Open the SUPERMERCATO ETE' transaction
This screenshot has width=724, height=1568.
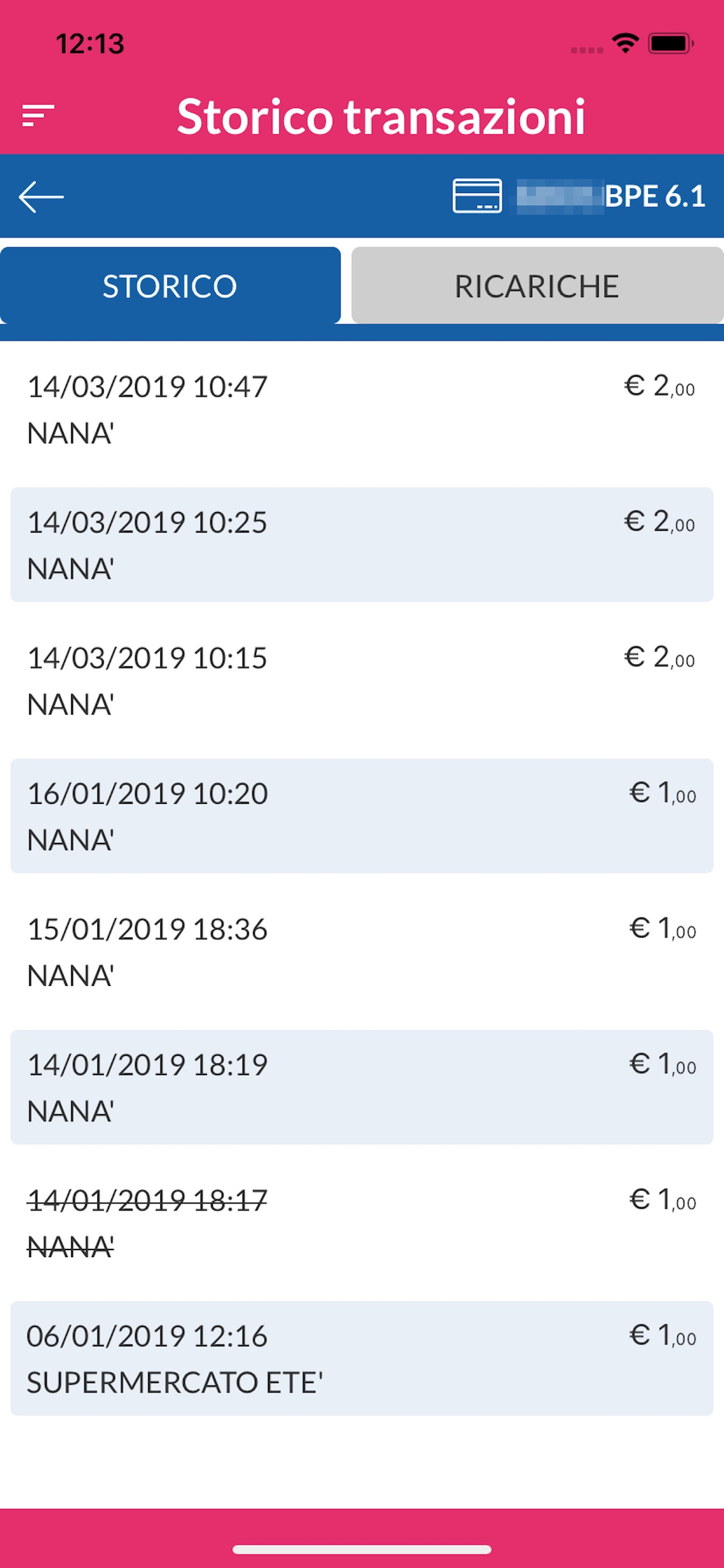click(362, 1359)
